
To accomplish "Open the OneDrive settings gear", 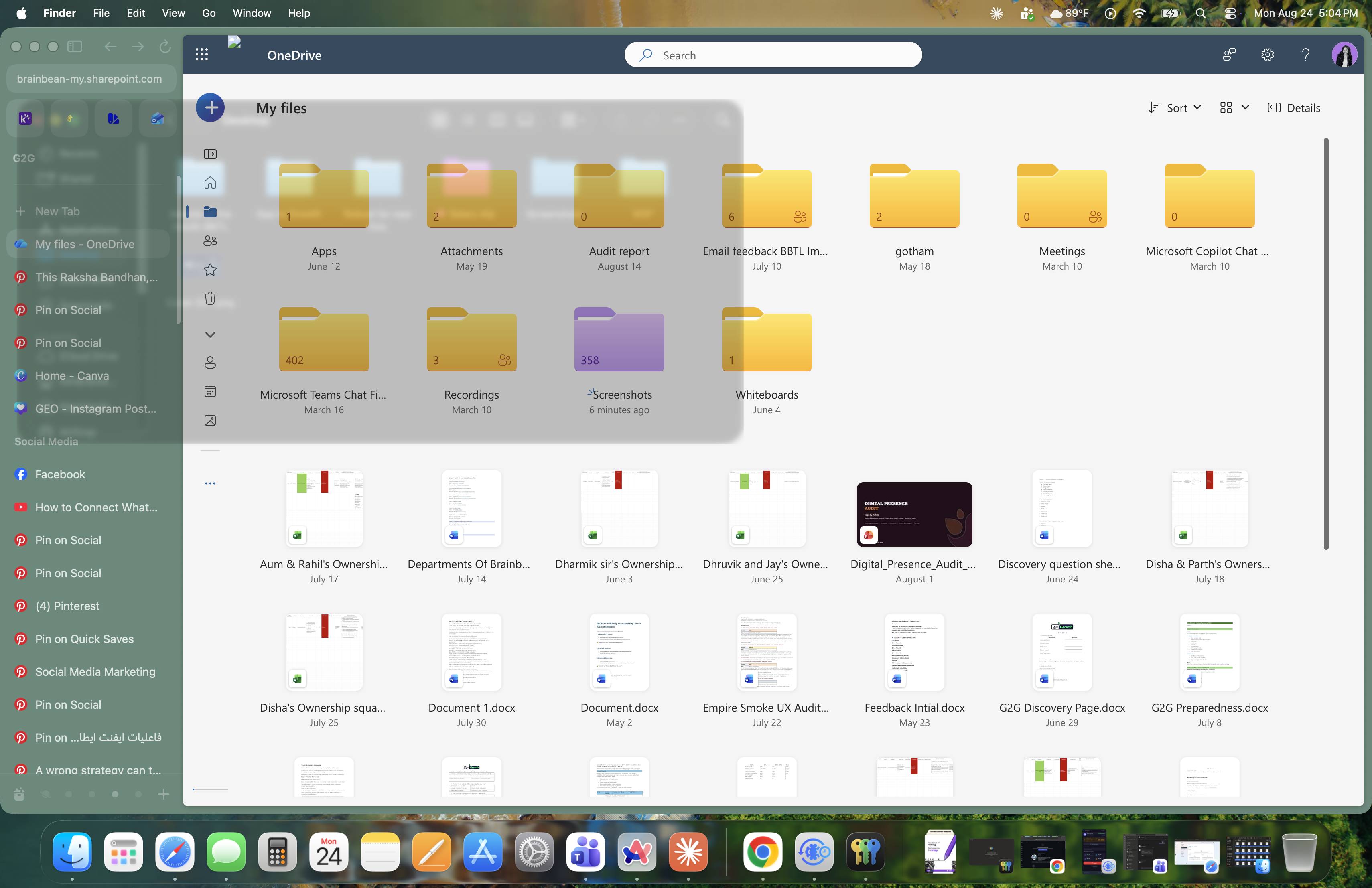I will (x=1267, y=55).
